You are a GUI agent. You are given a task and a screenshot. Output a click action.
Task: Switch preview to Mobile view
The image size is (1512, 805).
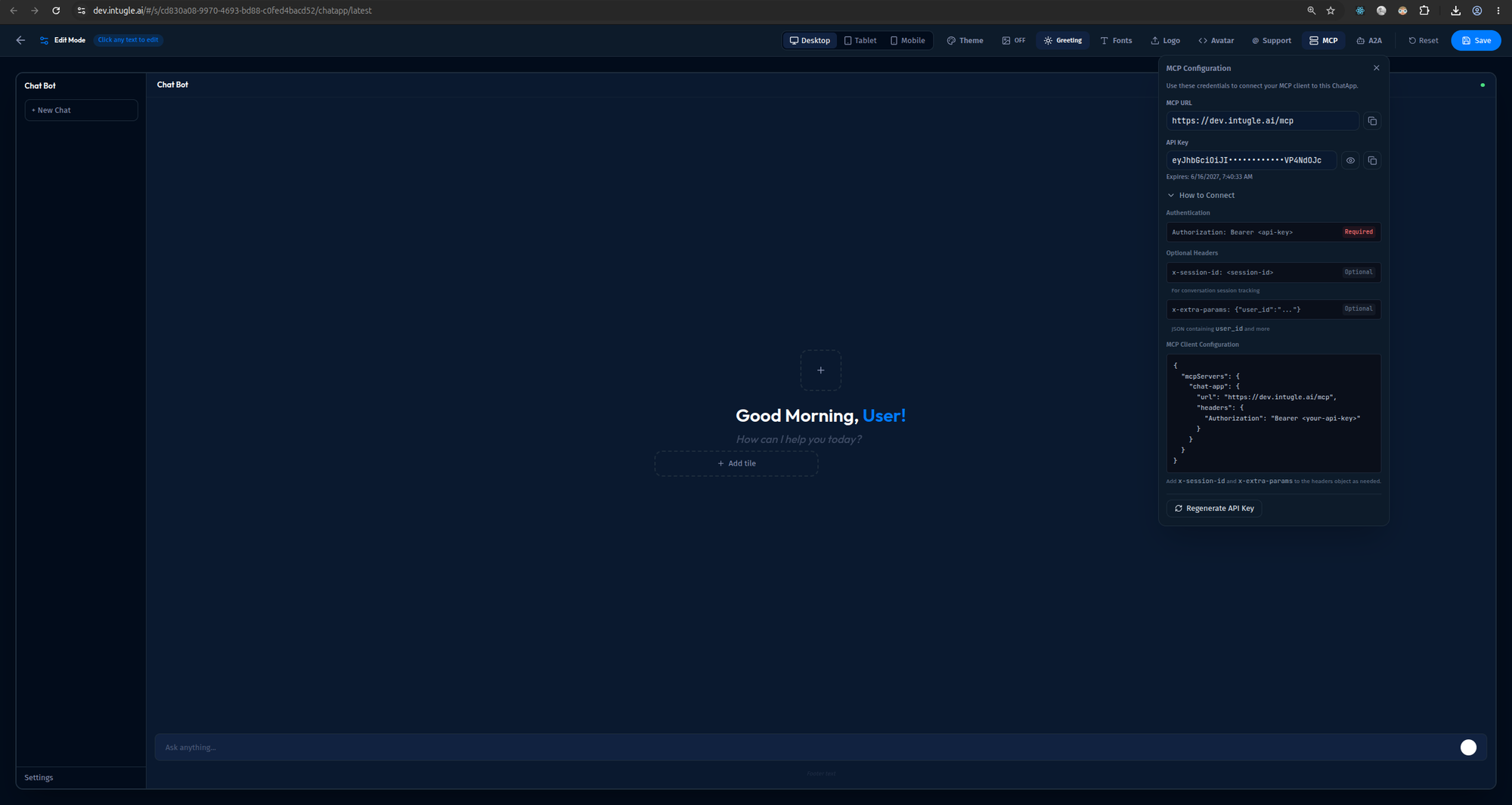point(907,41)
